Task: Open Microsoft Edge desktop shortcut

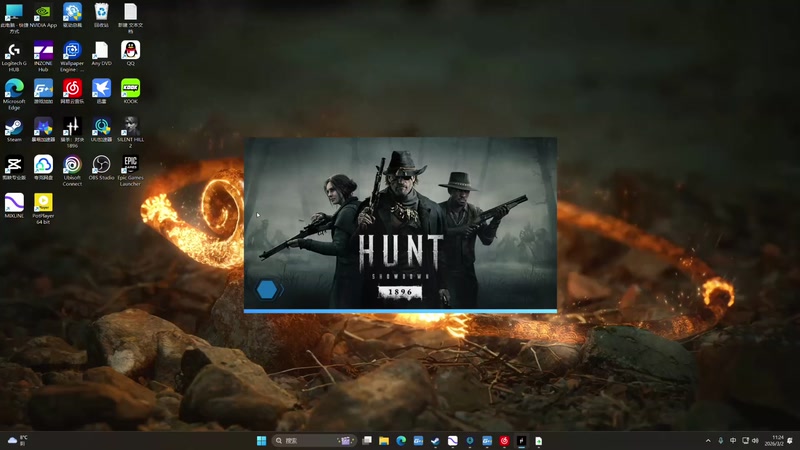Action: [14, 94]
